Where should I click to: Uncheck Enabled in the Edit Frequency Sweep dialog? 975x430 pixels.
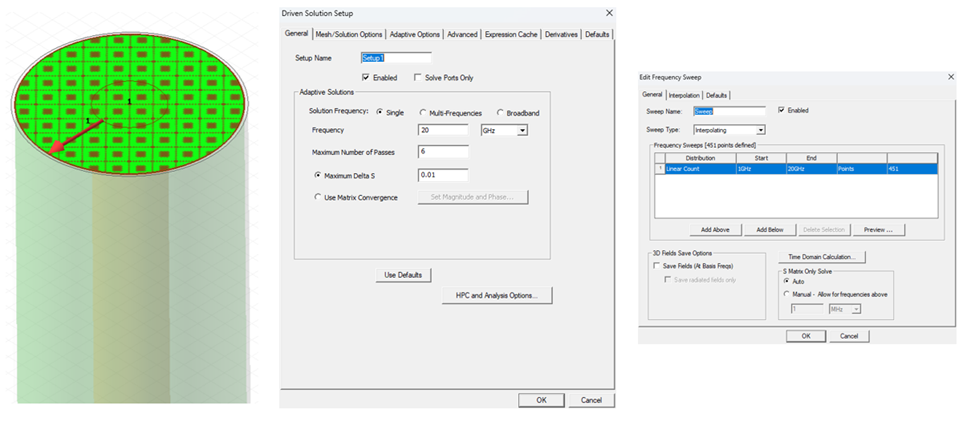(x=781, y=110)
